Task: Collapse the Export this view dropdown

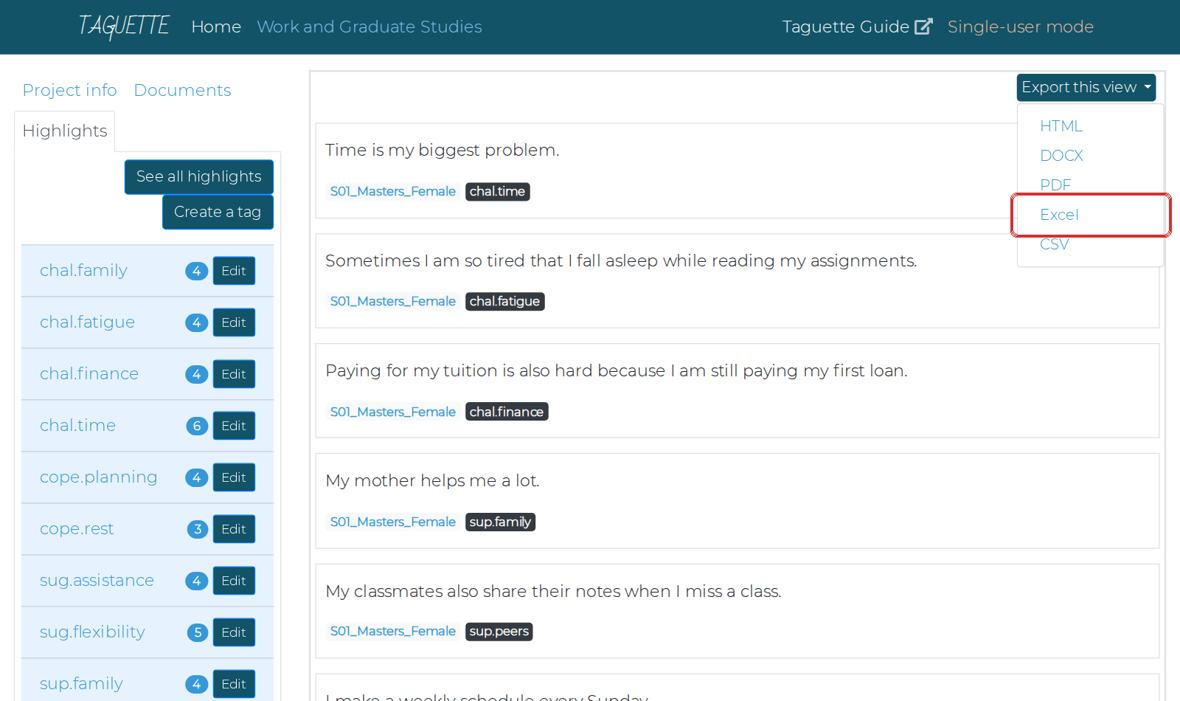Action: [1086, 87]
